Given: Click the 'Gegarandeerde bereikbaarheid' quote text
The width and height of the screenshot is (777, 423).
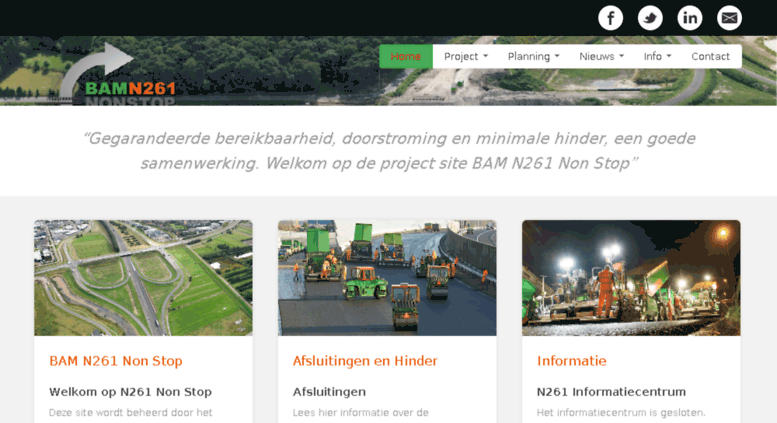Looking at the screenshot, I should 389,151.
